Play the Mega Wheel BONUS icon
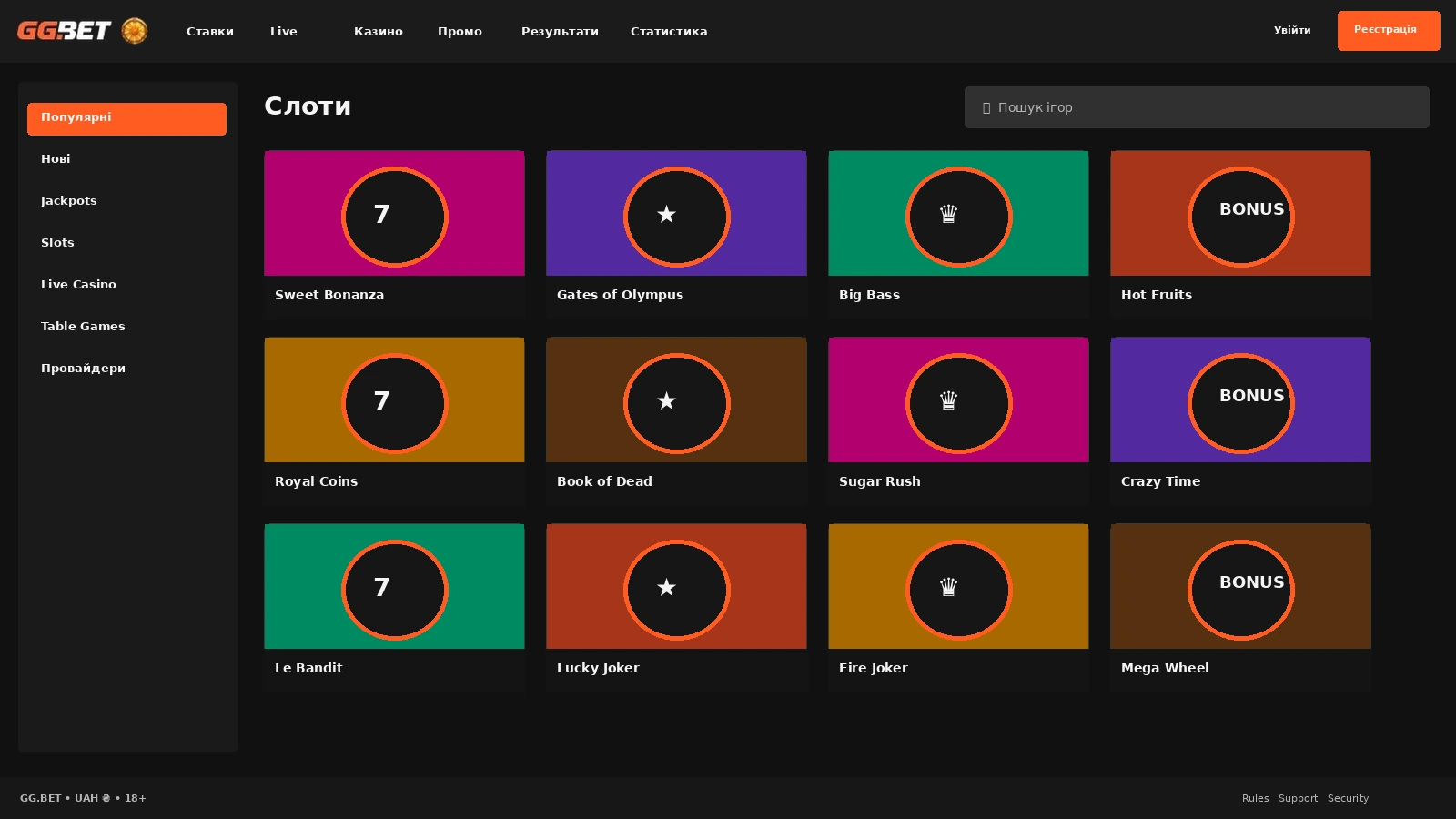This screenshot has height=819, width=1456. click(1241, 590)
